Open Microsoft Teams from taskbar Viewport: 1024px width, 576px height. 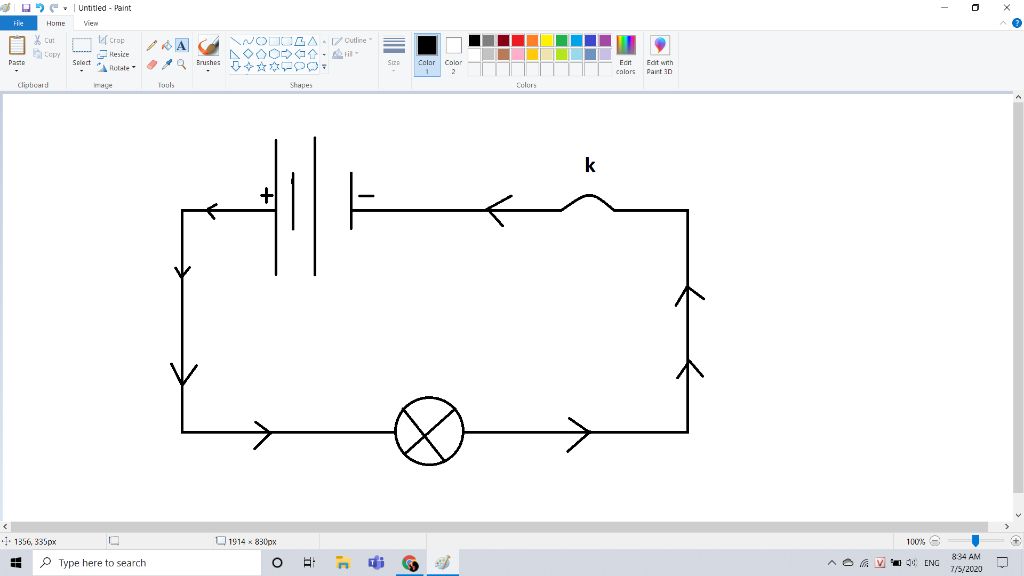pyautogui.click(x=376, y=562)
